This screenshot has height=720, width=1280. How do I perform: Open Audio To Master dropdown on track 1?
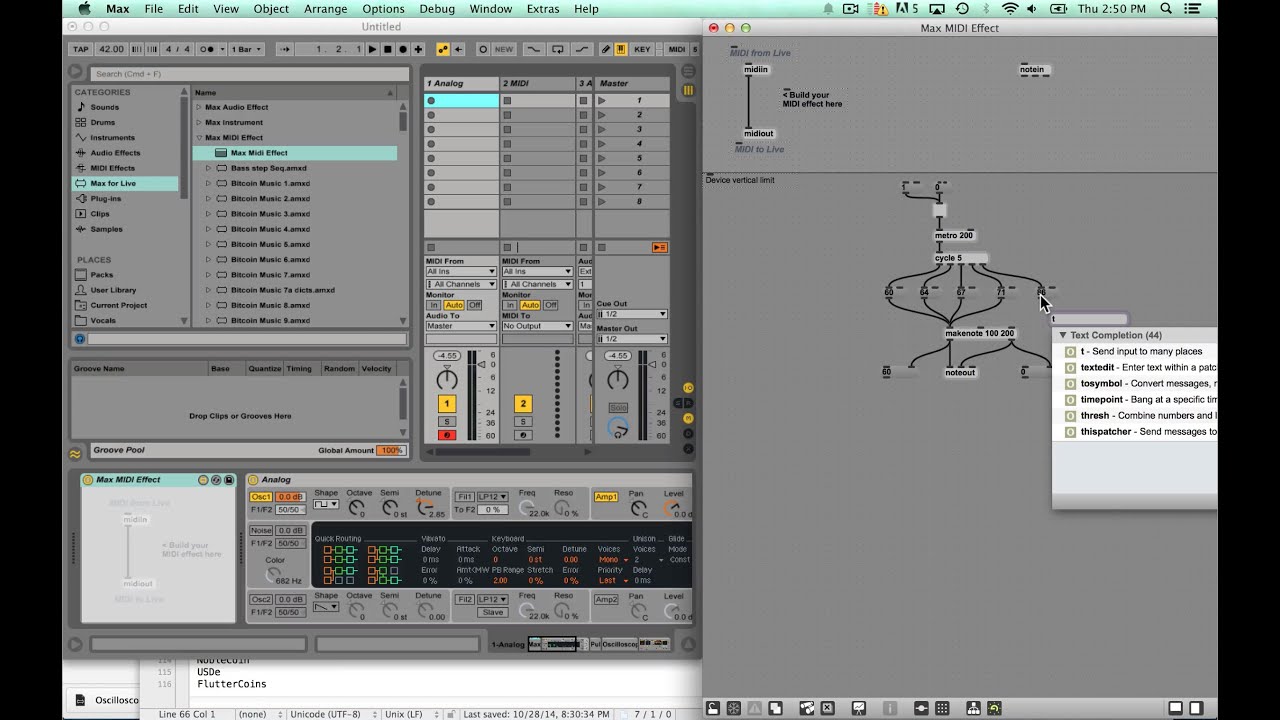pos(461,326)
